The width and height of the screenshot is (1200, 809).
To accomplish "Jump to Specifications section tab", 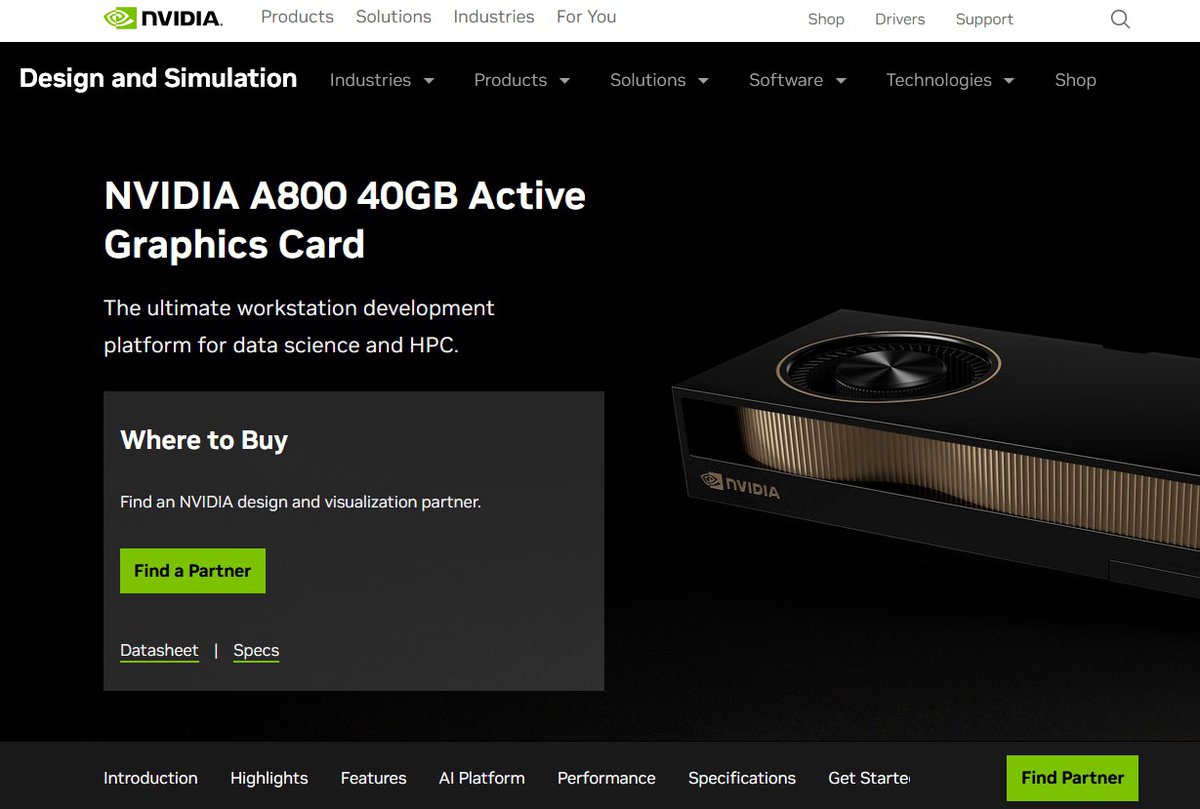I will click(742, 778).
